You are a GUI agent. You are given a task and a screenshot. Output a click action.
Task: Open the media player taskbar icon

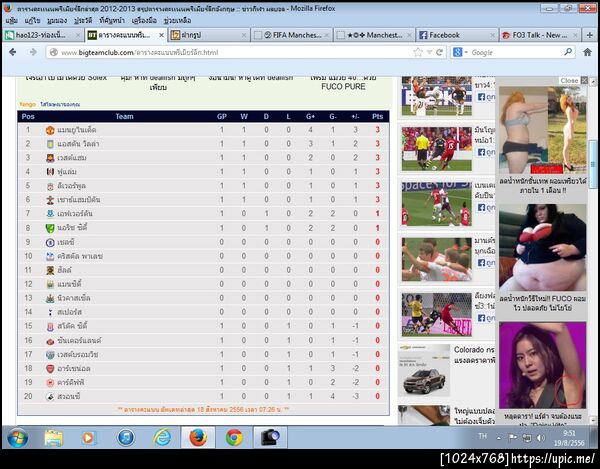coord(88,437)
